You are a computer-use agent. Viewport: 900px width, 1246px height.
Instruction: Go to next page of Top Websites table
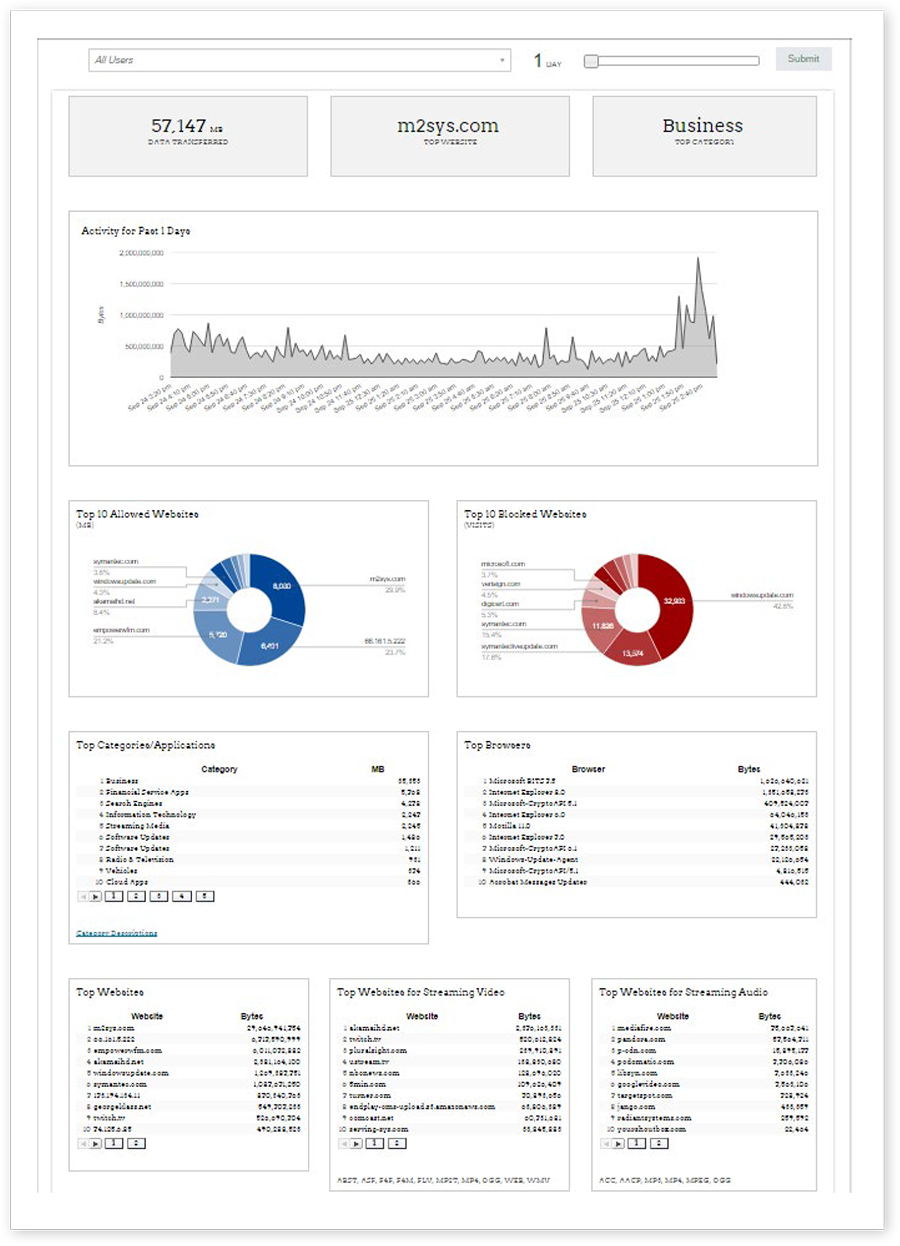pyautogui.click(x=96, y=1142)
